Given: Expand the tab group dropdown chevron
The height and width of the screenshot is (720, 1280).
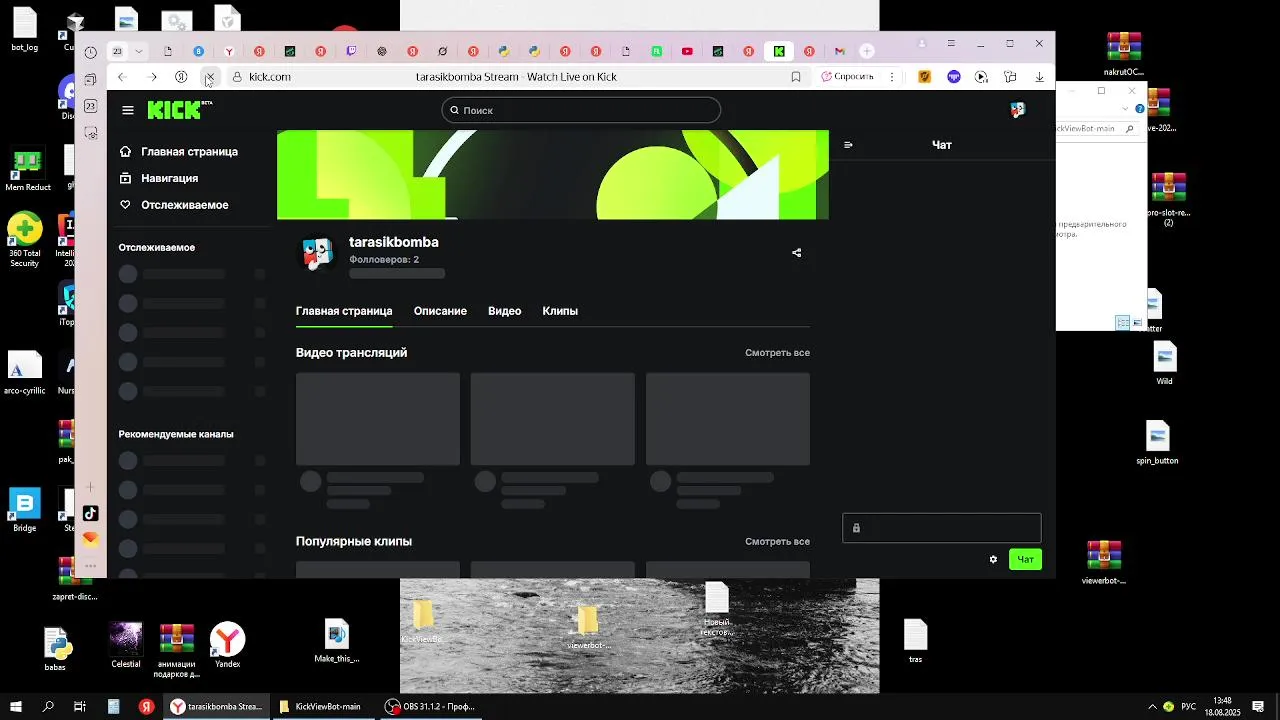Looking at the screenshot, I should 139,51.
